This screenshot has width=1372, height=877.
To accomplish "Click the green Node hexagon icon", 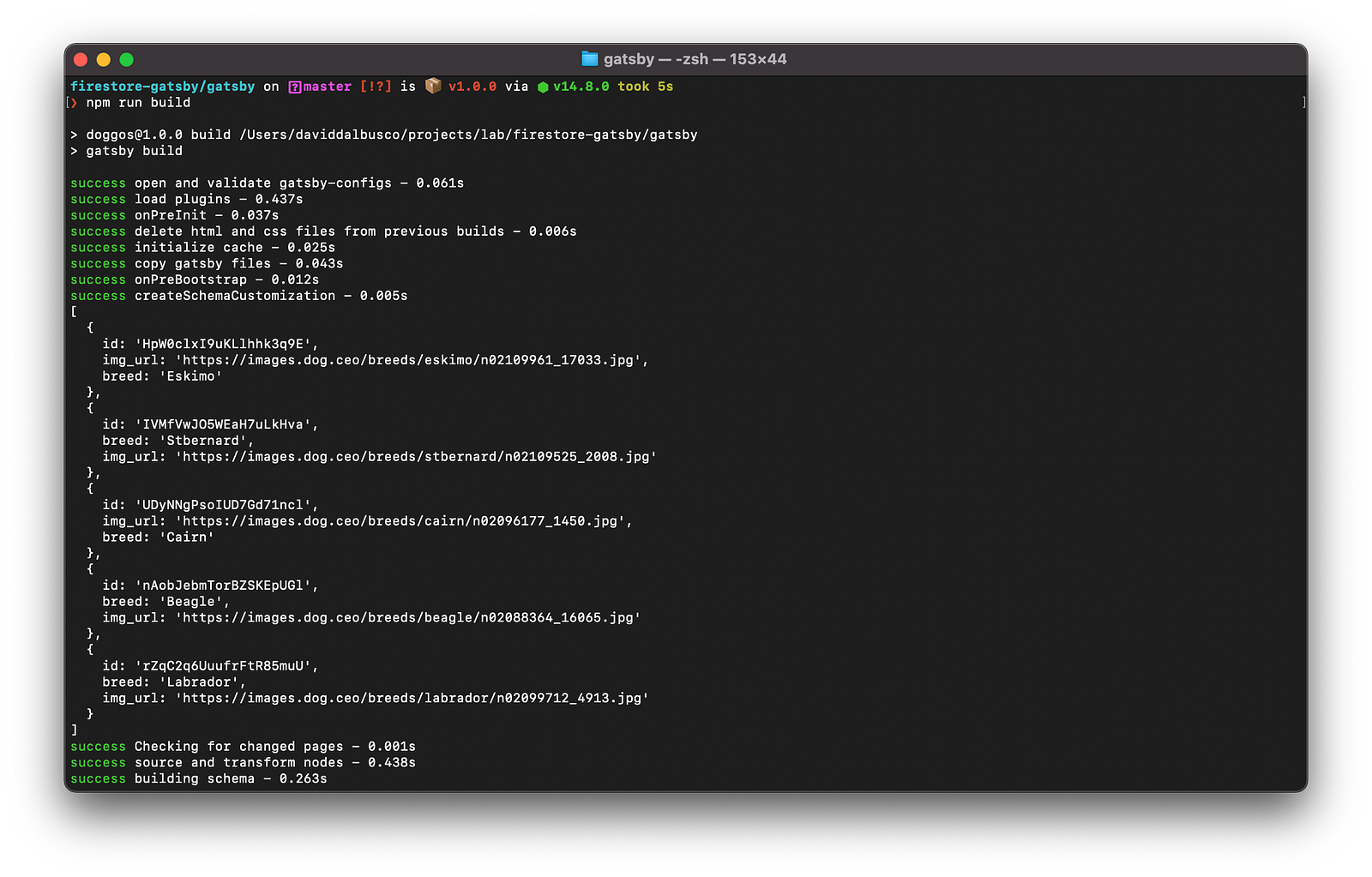I will [x=543, y=87].
